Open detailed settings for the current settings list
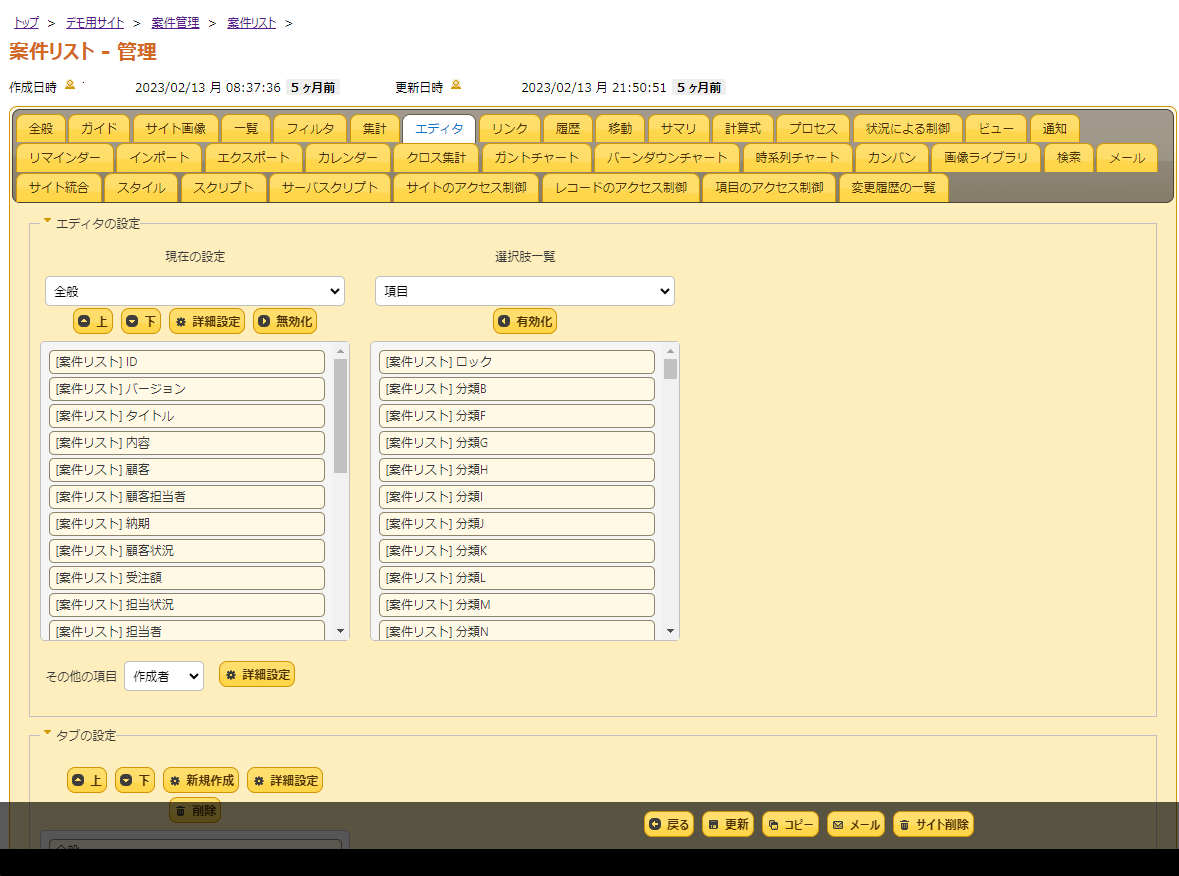The width and height of the screenshot is (1179, 876). pos(207,321)
